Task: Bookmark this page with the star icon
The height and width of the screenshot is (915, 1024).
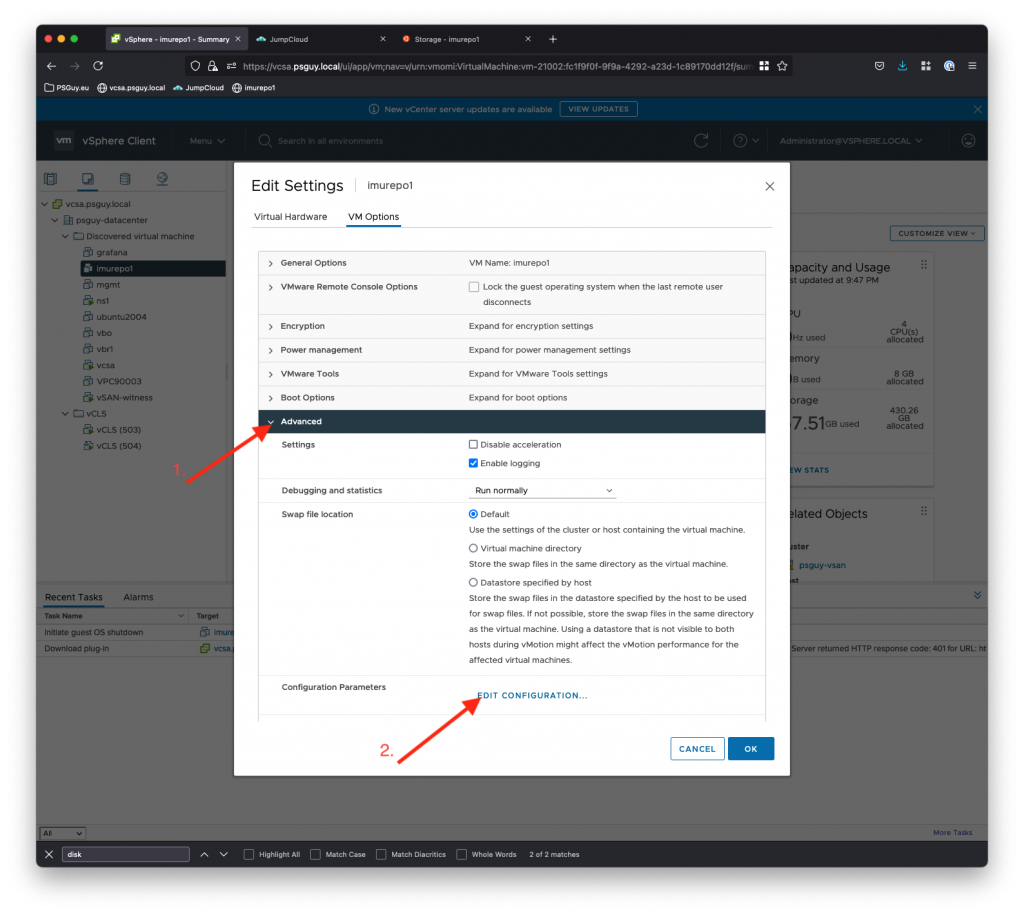Action: point(782,66)
